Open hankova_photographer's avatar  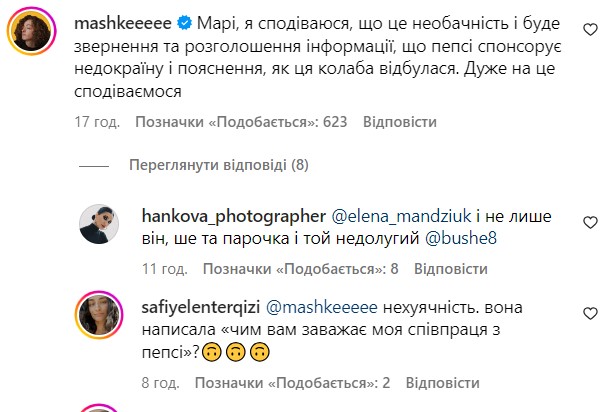click(99, 223)
